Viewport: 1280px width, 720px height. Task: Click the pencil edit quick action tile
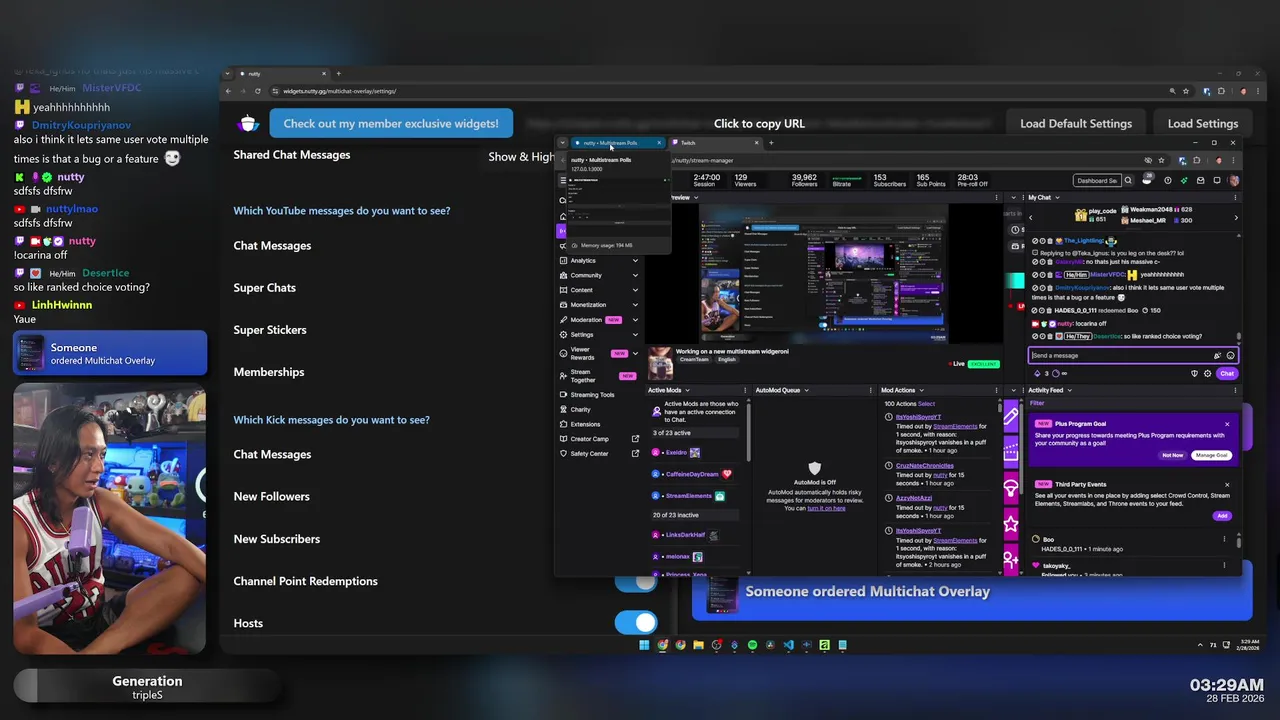(1011, 418)
